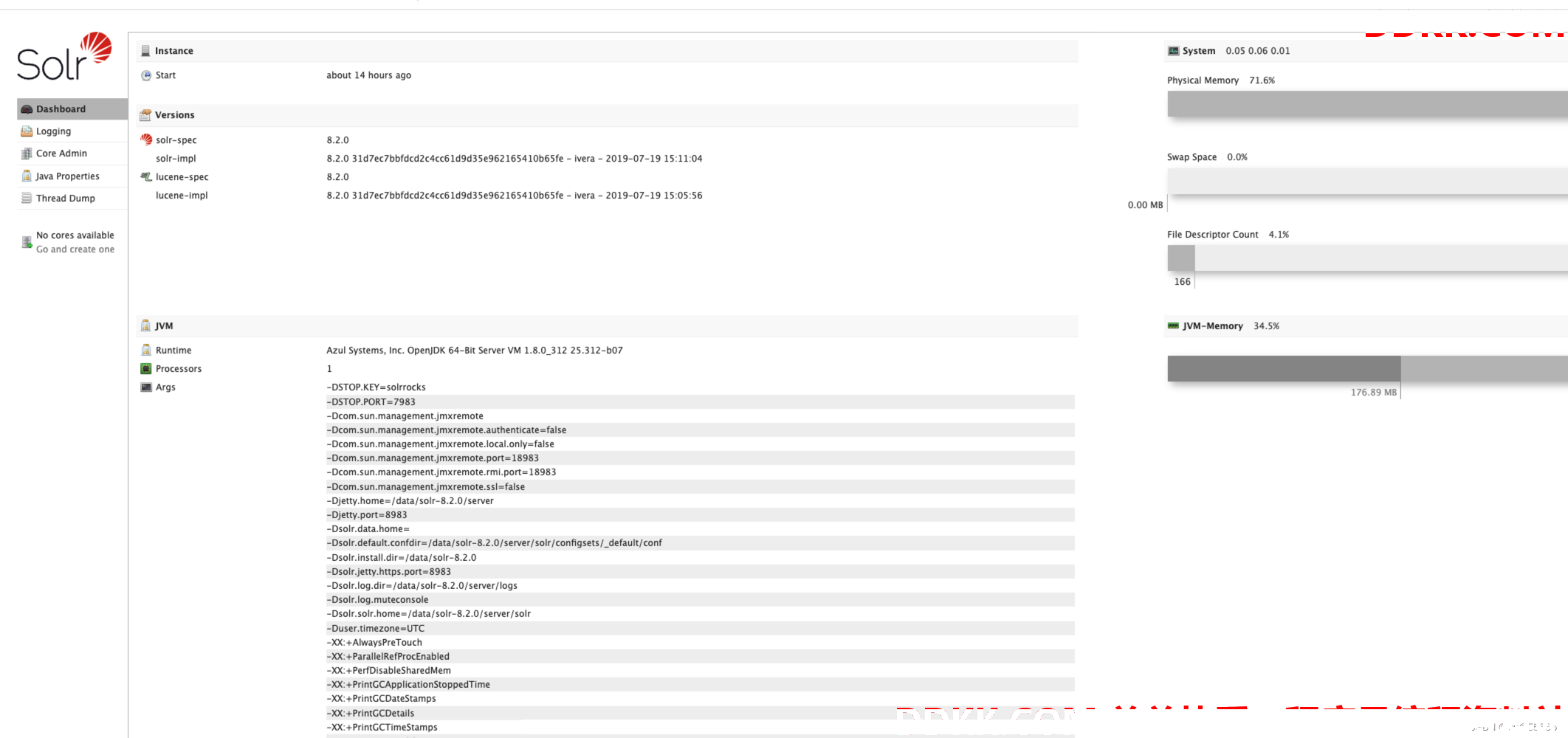The height and width of the screenshot is (738, 1568).
Task: Click the Logging folder icon
Action: (x=27, y=131)
